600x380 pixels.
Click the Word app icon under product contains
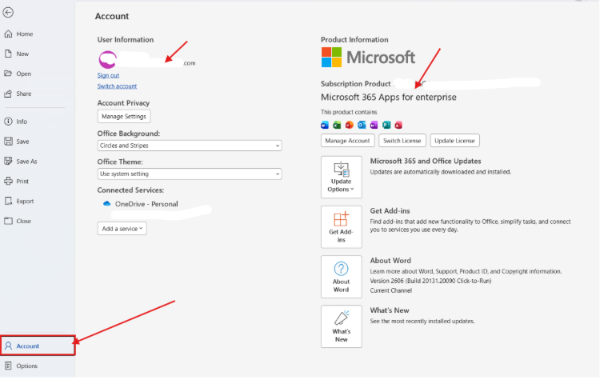(325, 125)
